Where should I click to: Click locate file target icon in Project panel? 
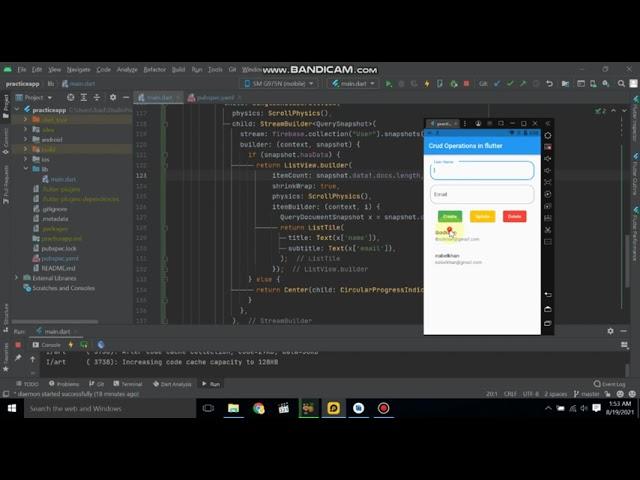71,98
